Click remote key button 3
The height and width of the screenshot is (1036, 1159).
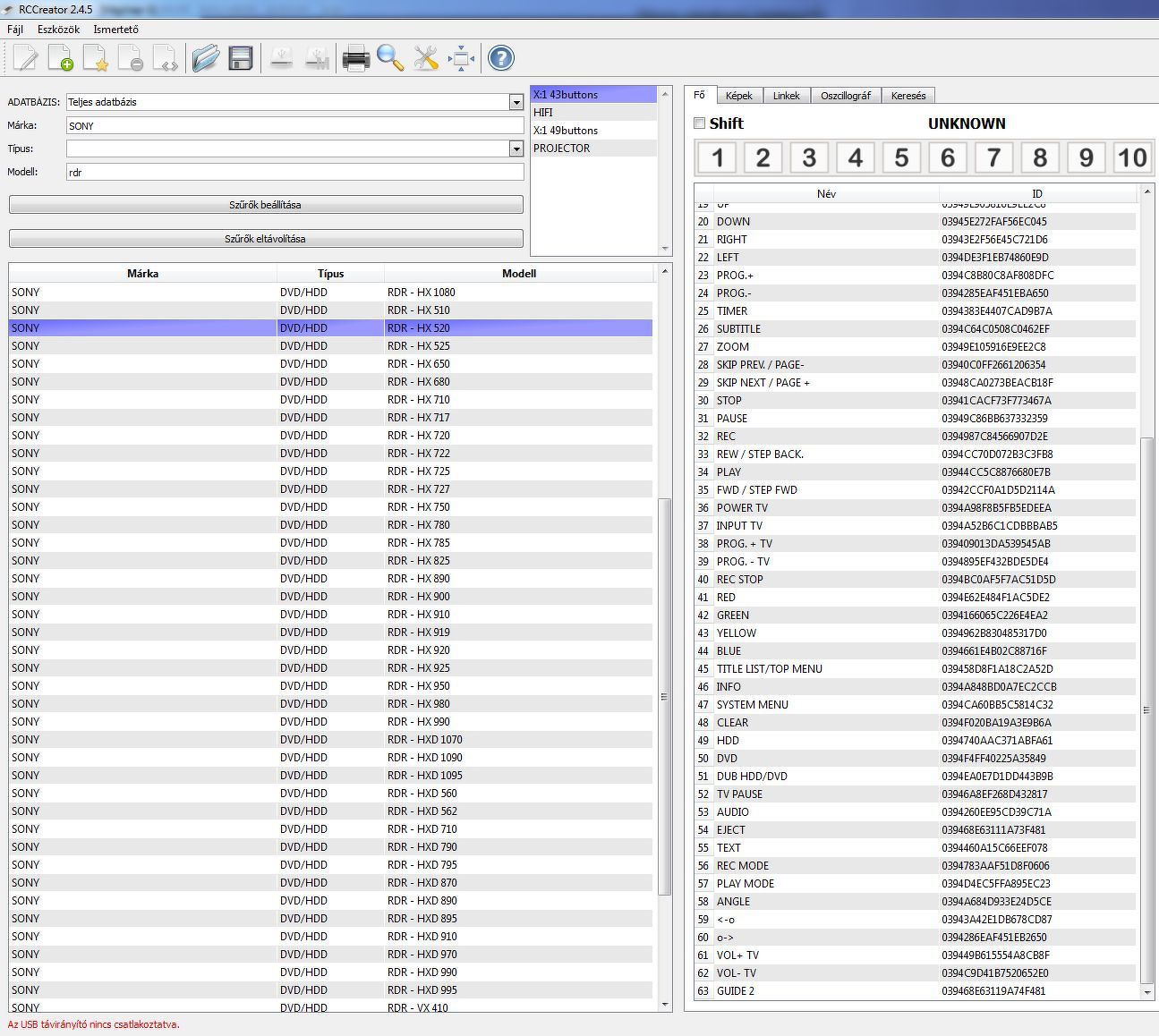tap(809, 157)
